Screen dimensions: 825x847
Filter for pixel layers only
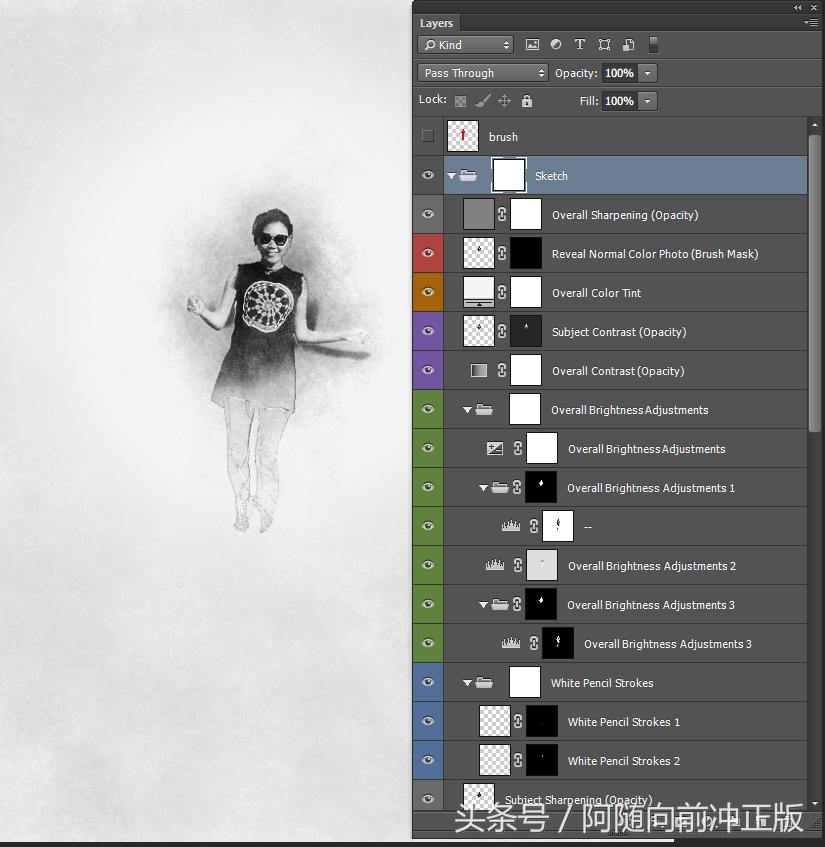pyautogui.click(x=532, y=44)
